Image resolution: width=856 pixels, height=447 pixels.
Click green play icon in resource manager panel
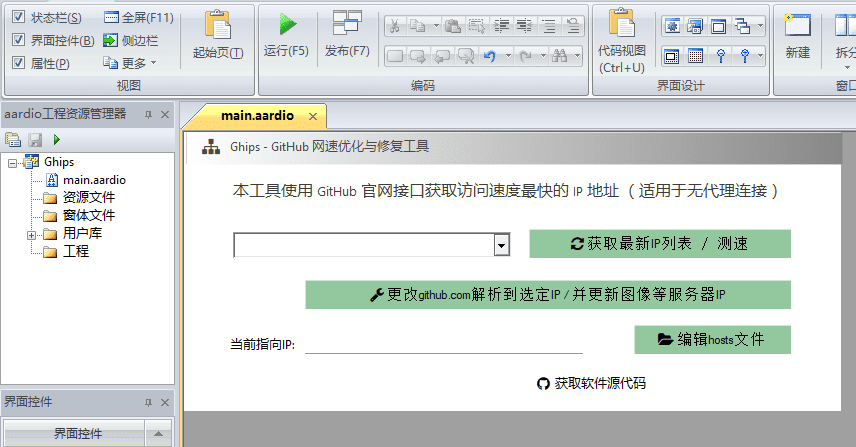[57, 140]
